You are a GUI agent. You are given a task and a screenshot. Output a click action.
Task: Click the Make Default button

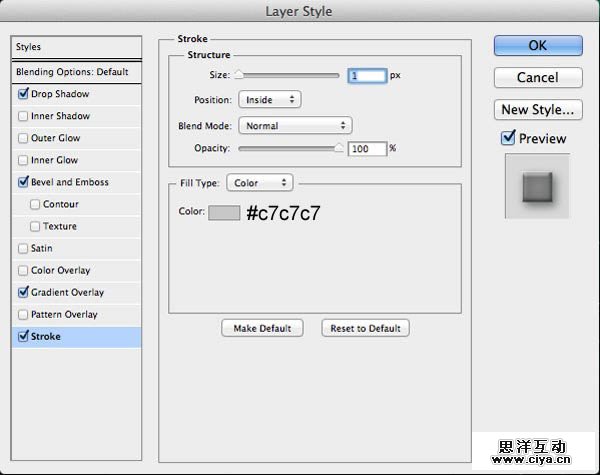(x=262, y=328)
